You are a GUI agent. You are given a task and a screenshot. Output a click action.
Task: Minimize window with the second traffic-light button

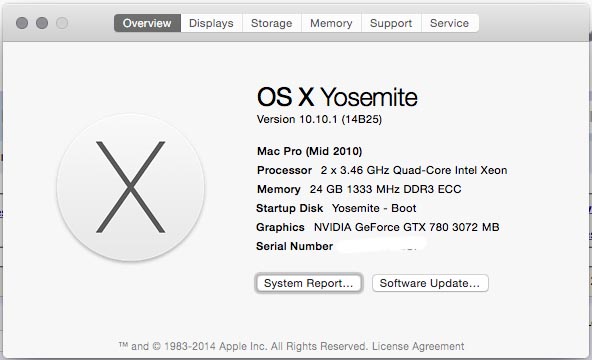[42, 23]
